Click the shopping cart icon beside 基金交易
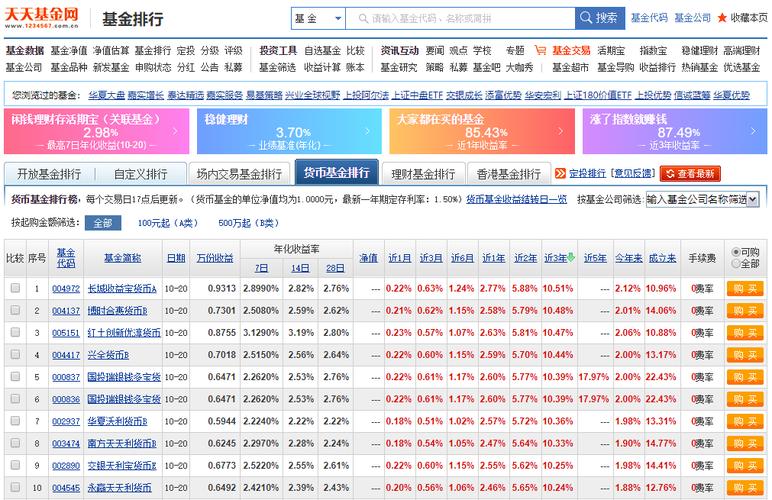 (x=540, y=50)
